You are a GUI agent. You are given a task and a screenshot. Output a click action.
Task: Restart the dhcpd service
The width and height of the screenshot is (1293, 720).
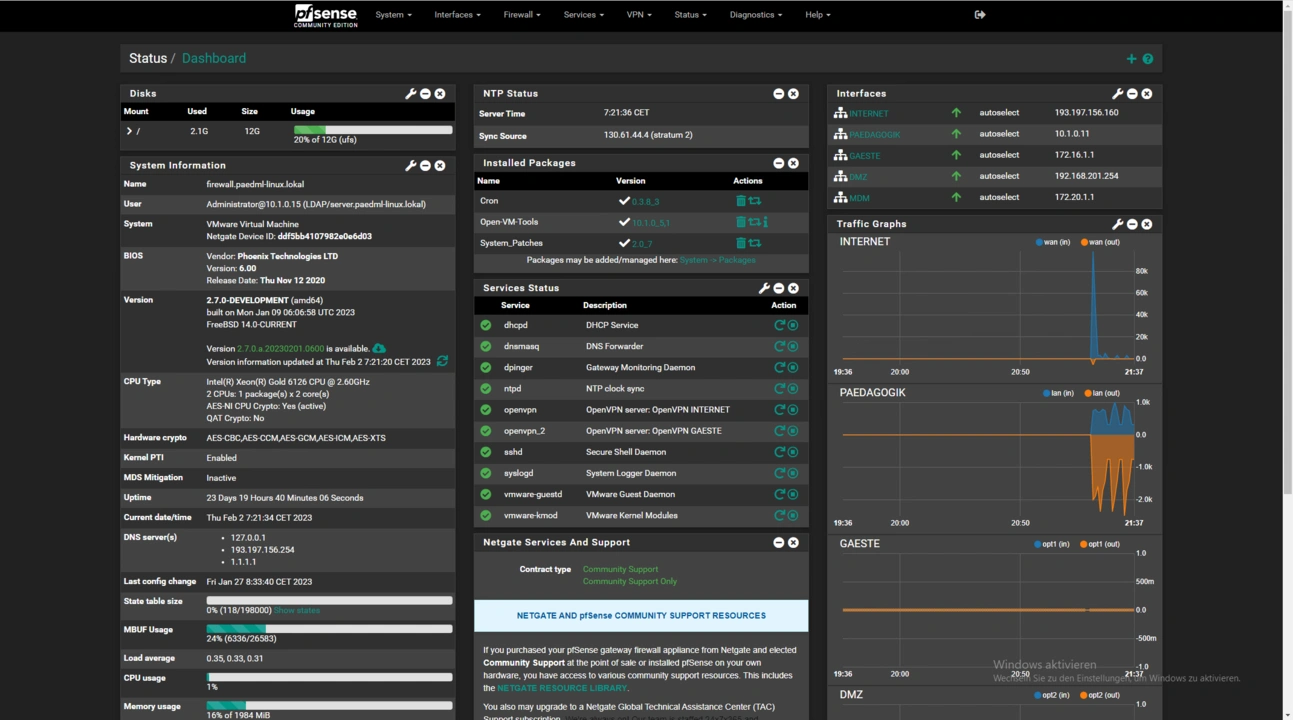tap(779, 325)
